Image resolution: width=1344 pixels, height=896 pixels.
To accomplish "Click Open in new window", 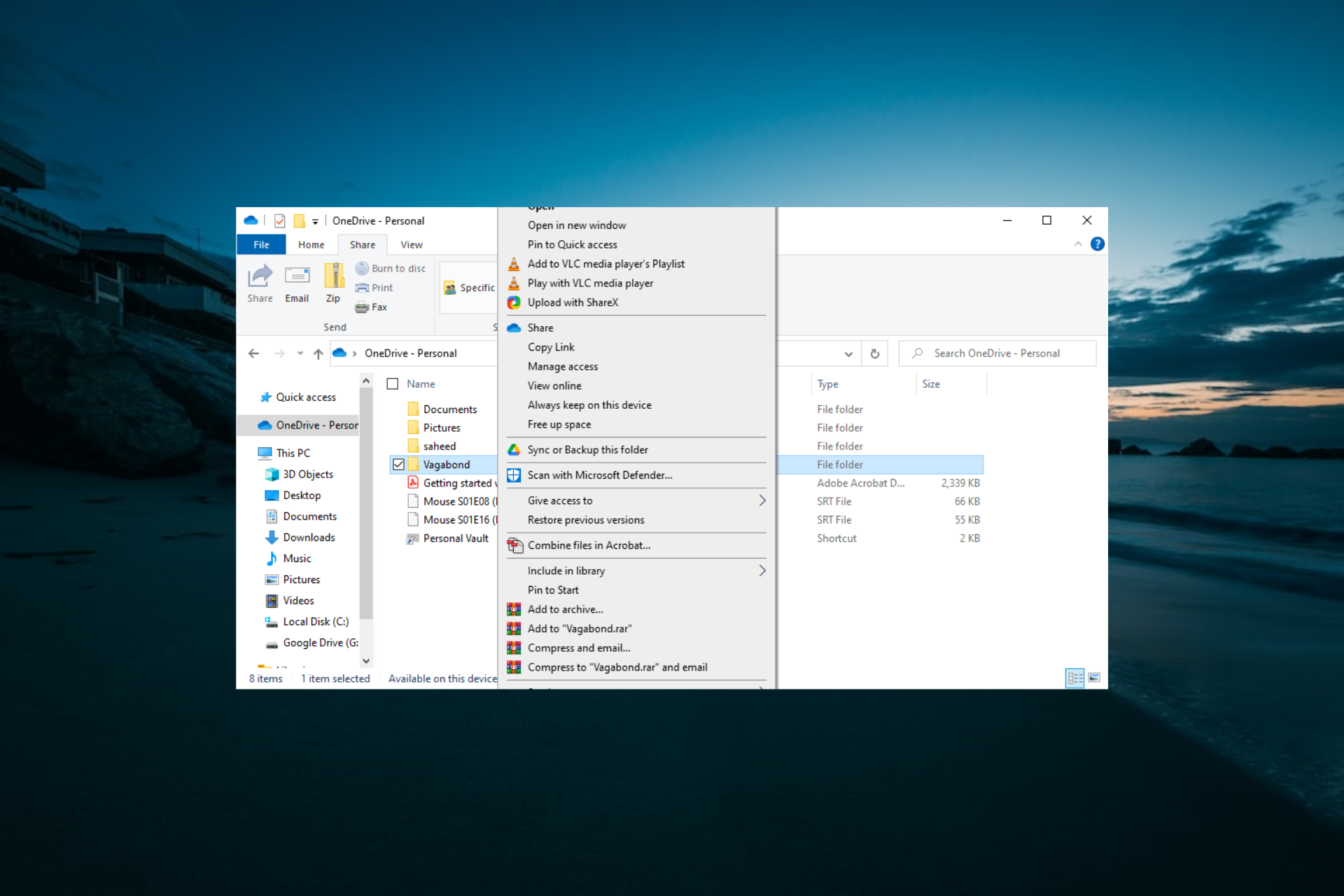I will click(x=577, y=225).
